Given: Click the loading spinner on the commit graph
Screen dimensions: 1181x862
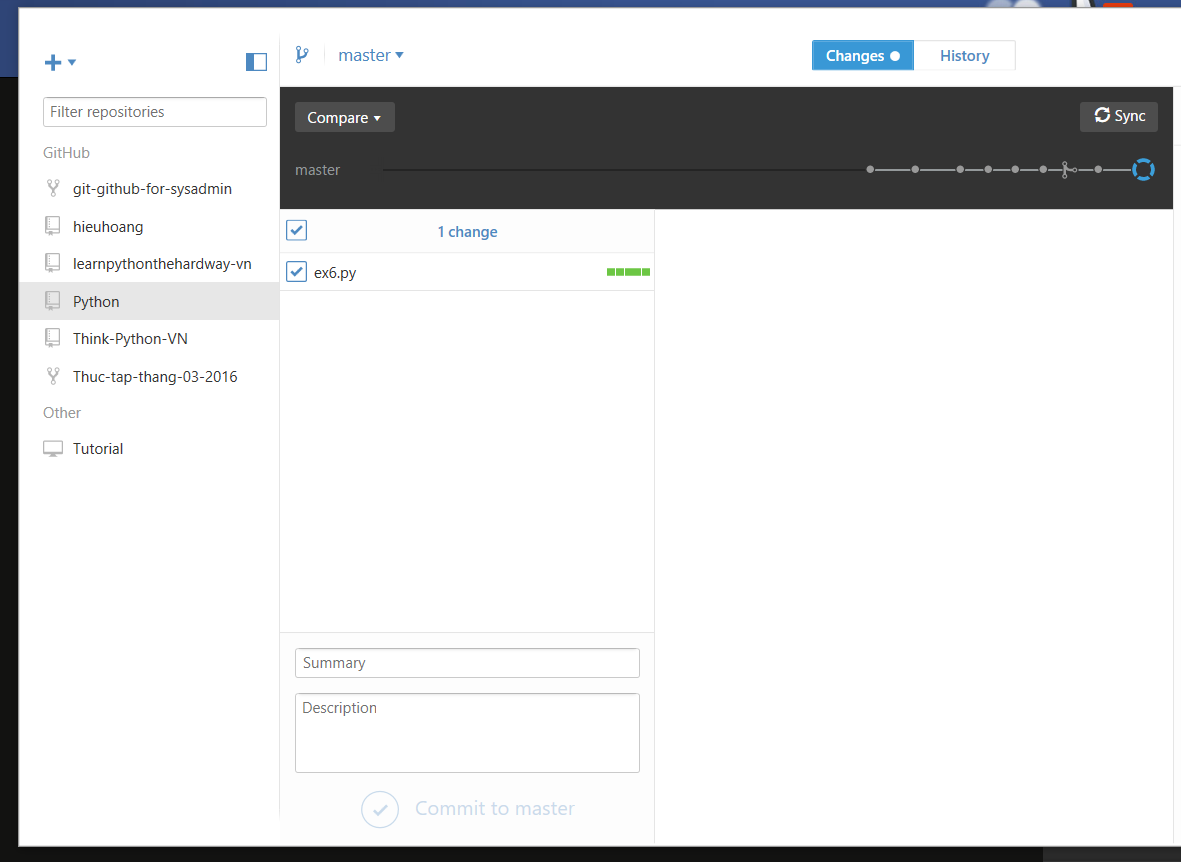Looking at the screenshot, I should (1142, 169).
